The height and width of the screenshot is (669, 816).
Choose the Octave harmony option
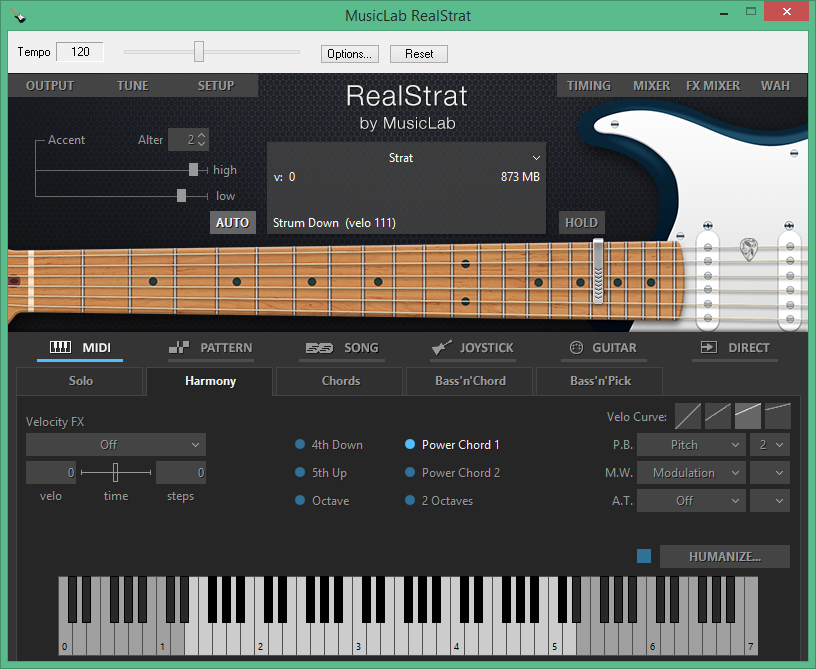coord(322,500)
